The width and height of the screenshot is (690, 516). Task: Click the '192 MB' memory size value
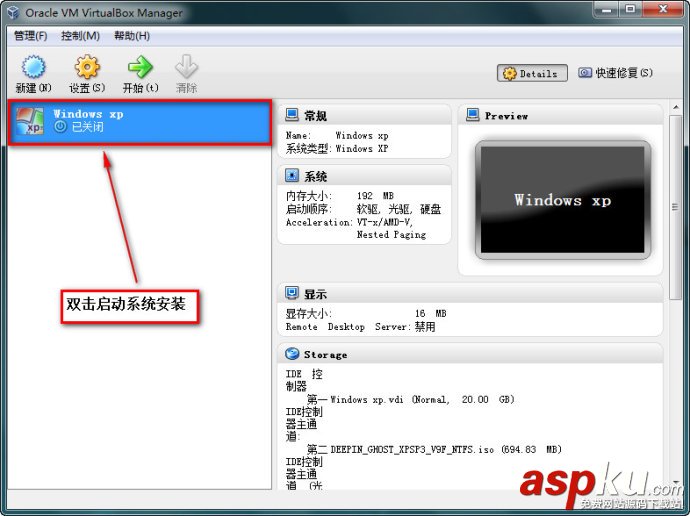coord(375,195)
